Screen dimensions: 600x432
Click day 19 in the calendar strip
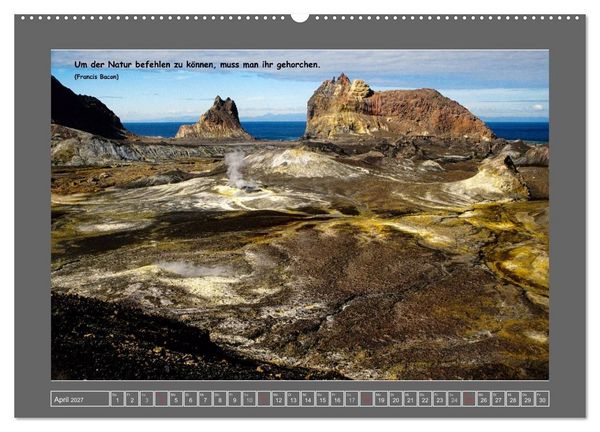(x=381, y=399)
